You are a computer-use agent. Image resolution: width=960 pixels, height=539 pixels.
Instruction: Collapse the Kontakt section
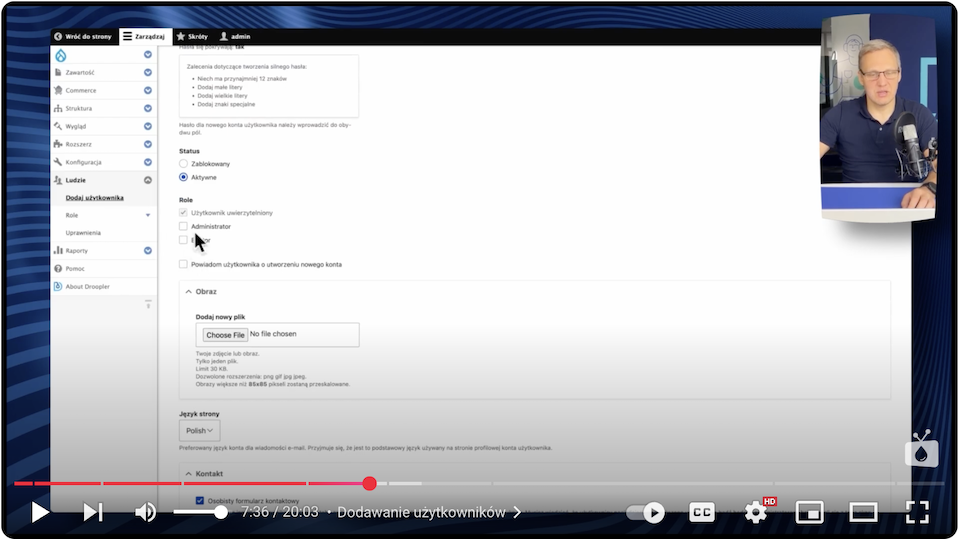click(189, 473)
